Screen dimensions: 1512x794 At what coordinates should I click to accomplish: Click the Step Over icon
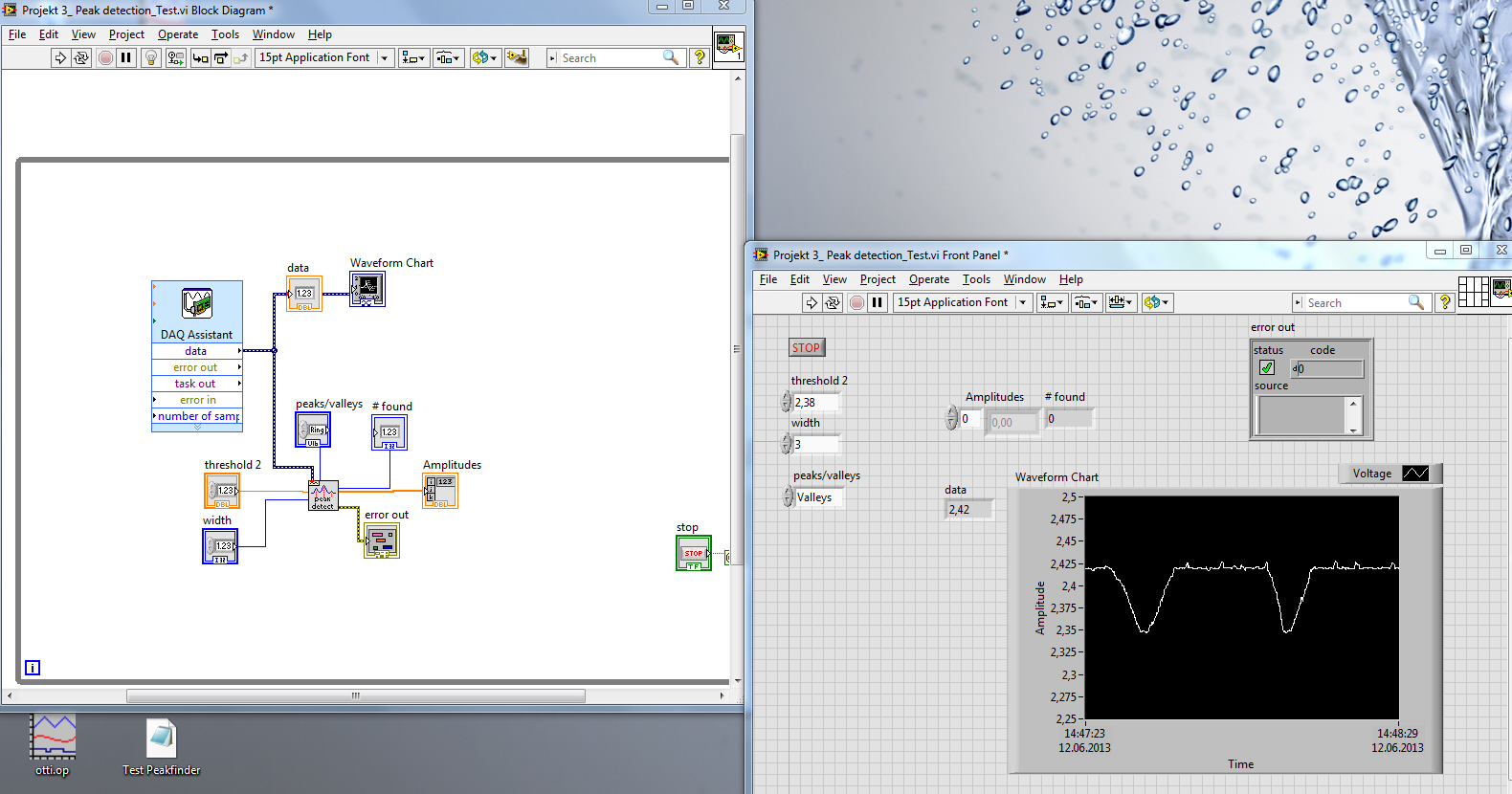[221, 58]
